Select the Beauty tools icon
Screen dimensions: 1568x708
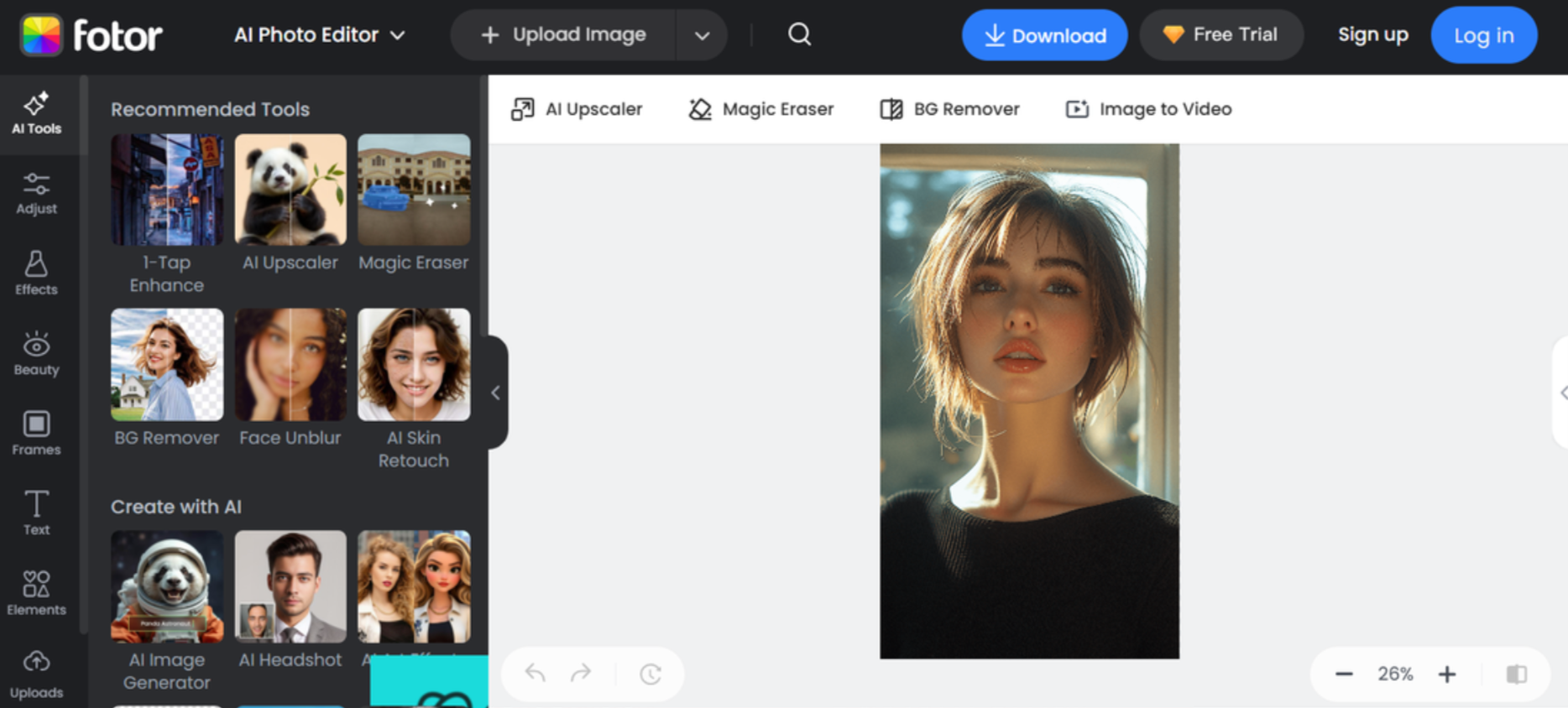tap(36, 353)
